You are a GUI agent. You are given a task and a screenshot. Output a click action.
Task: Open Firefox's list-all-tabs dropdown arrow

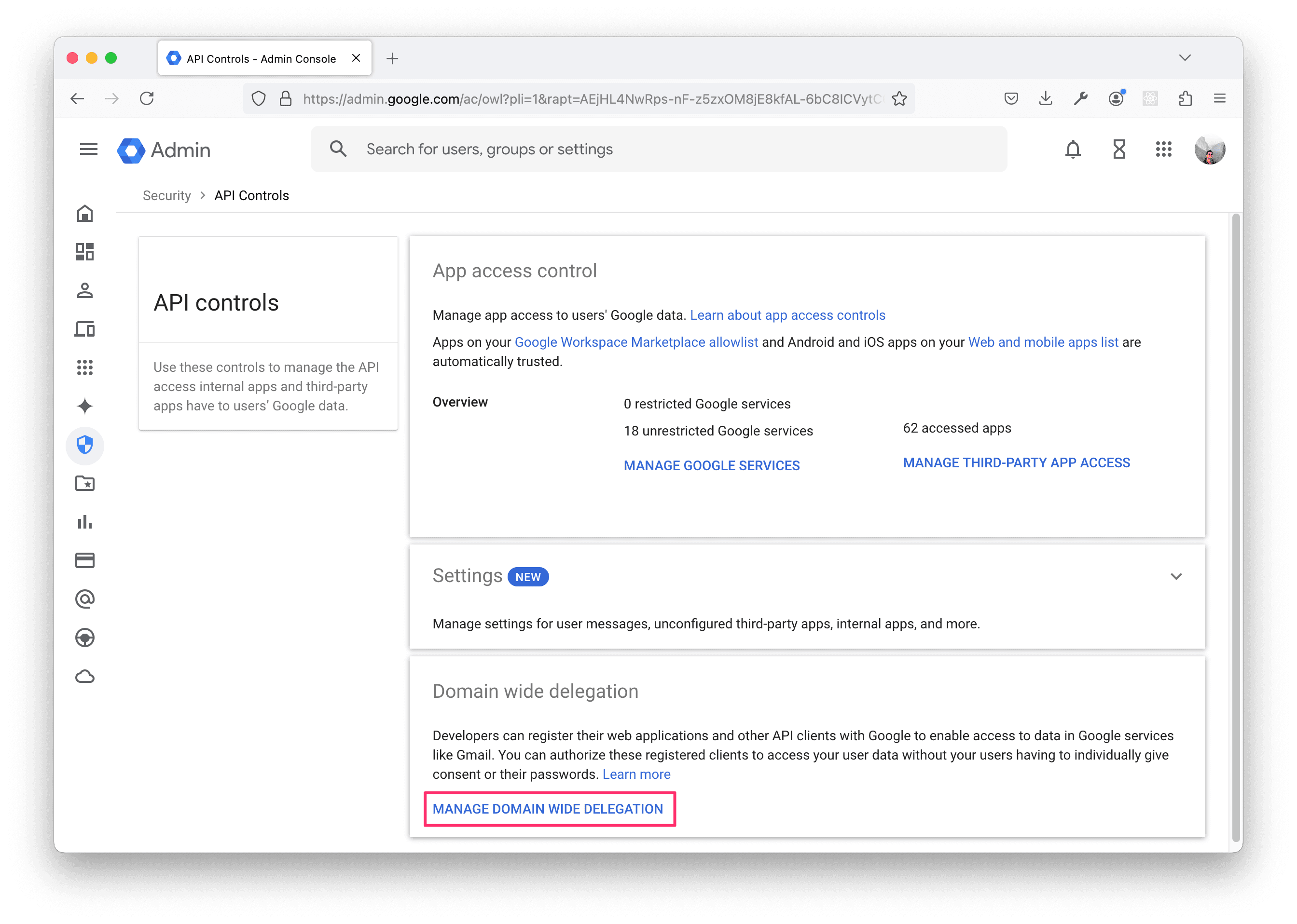coord(1185,57)
